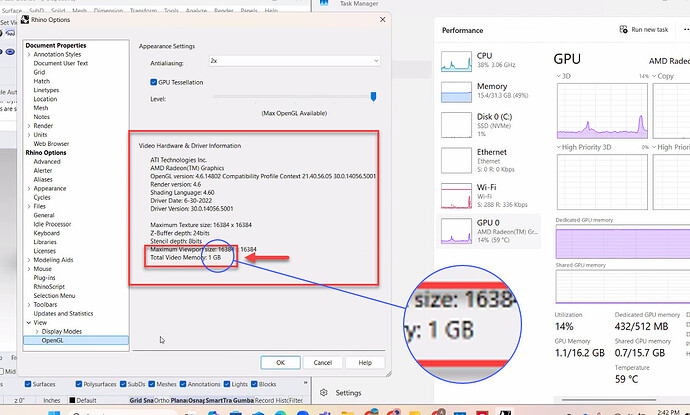The width and height of the screenshot is (690, 415).
Task: Select Disk 0 (C:) in Task Manager
Action: 488,125
